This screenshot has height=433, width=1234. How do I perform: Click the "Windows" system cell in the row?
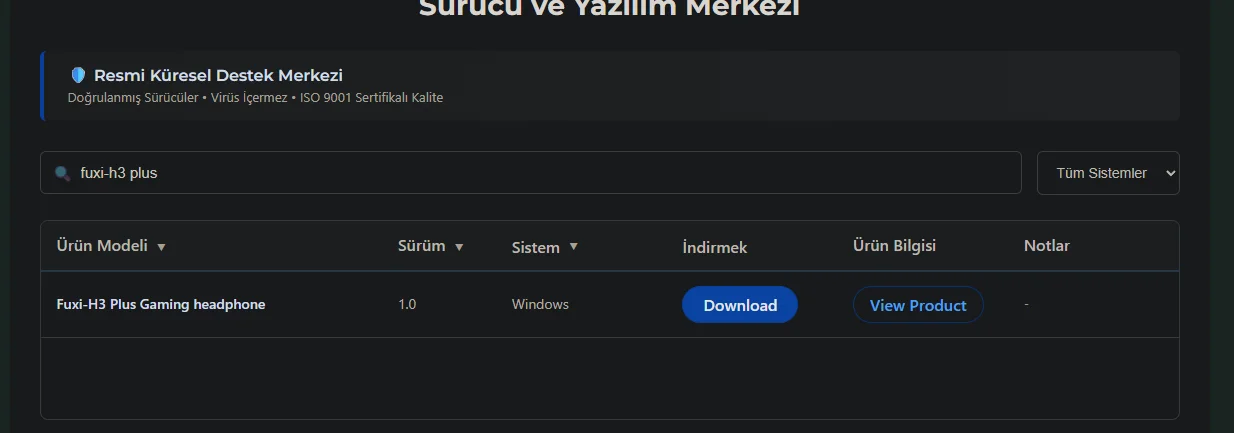pos(540,304)
